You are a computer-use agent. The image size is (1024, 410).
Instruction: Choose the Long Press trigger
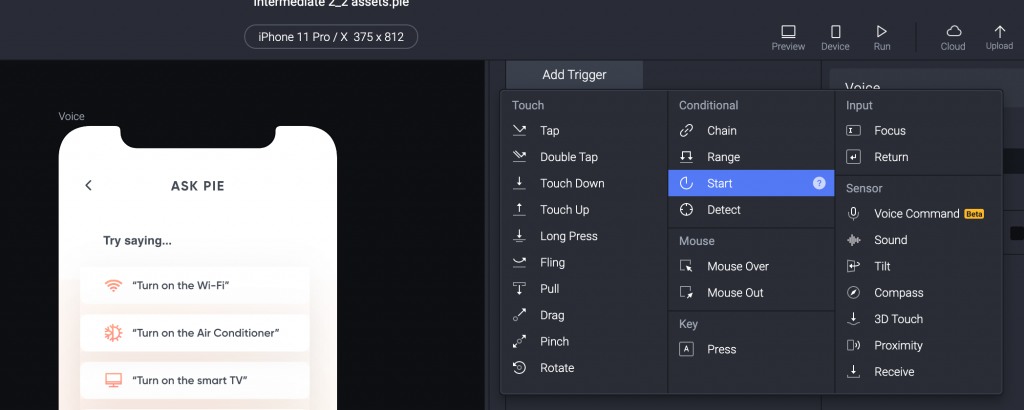[568, 236]
